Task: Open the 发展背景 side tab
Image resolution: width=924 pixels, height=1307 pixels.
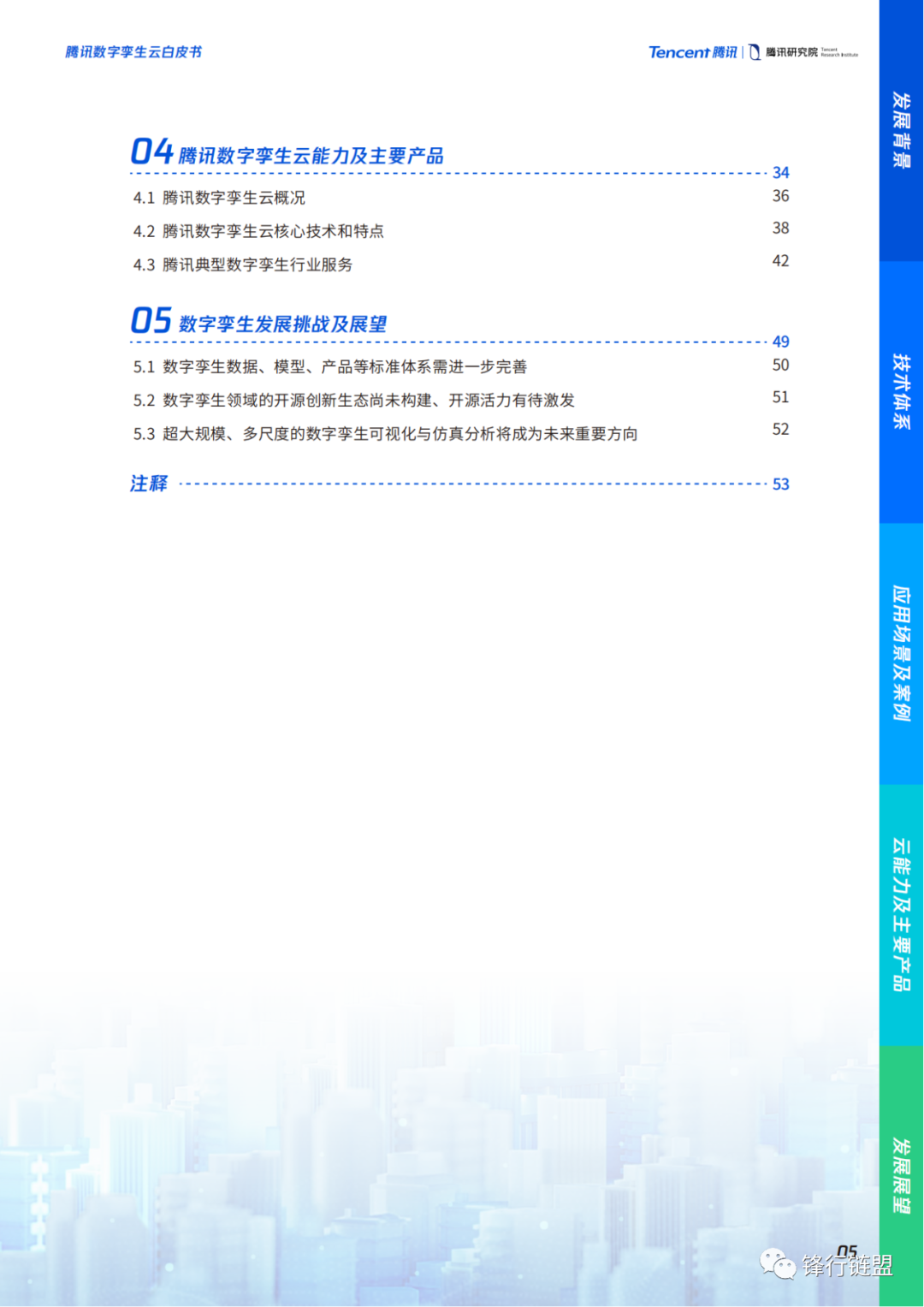Action: point(901,130)
